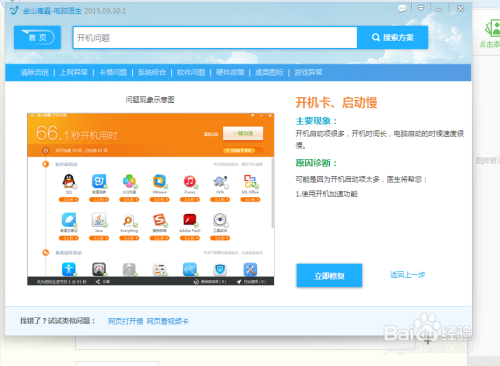The image size is (500, 366).
Task: Click the white one-key optimize button in illustration
Action: tap(243, 133)
